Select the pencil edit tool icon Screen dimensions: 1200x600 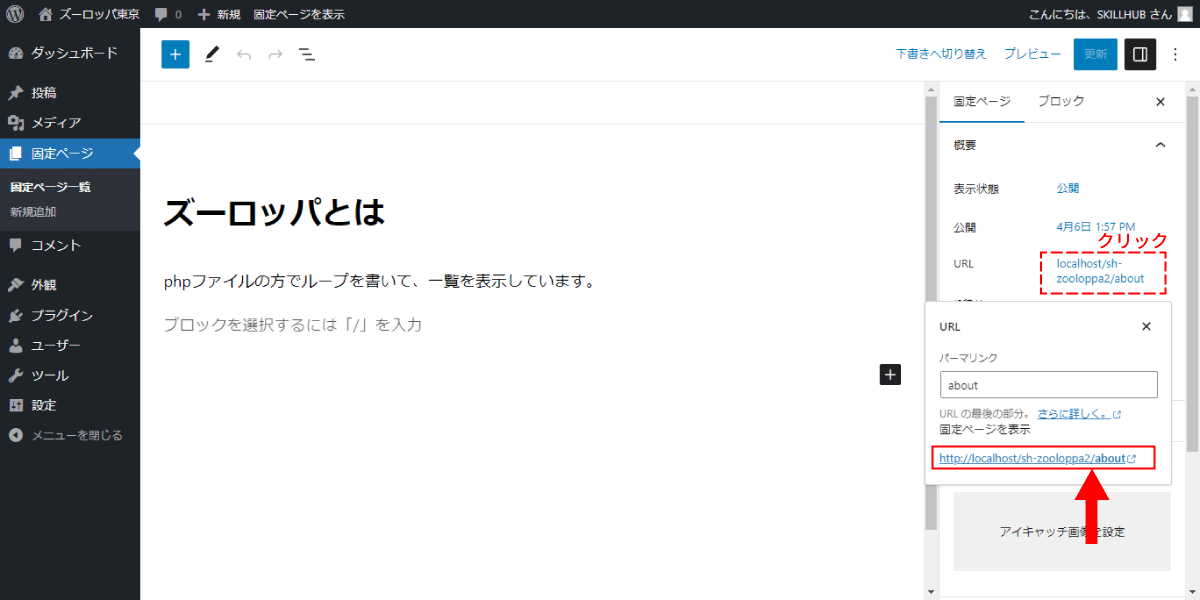pos(211,54)
